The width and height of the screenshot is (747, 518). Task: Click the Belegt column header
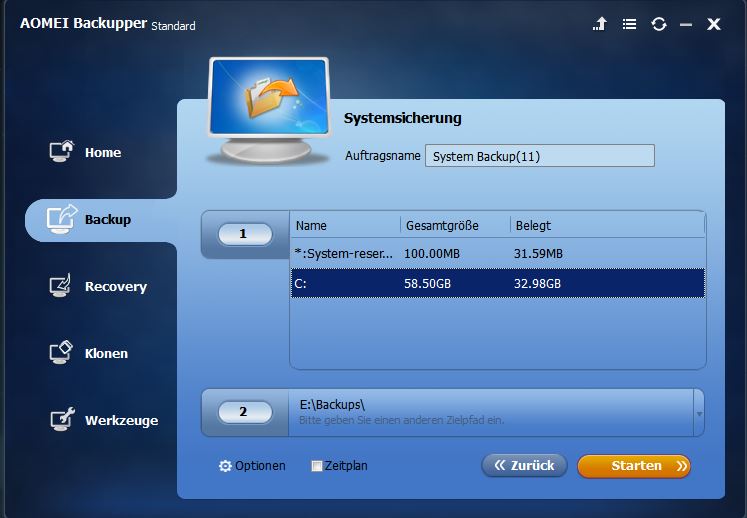[607, 225]
